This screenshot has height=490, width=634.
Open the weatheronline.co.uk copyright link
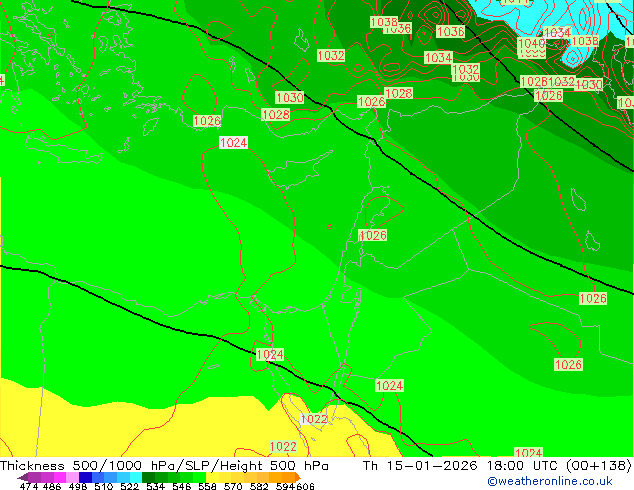click(x=550, y=481)
